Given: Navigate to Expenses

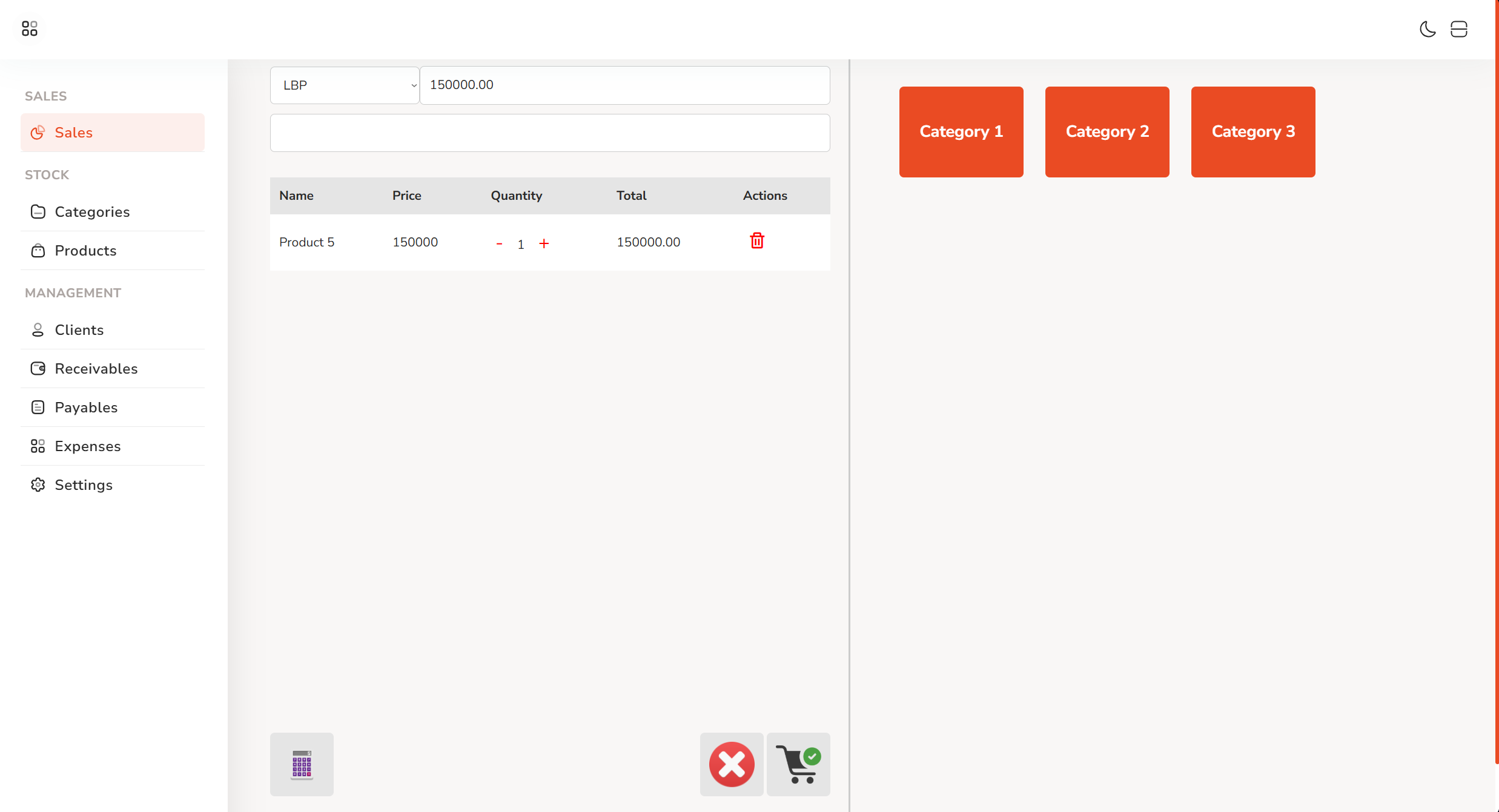Looking at the screenshot, I should pos(88,446).
